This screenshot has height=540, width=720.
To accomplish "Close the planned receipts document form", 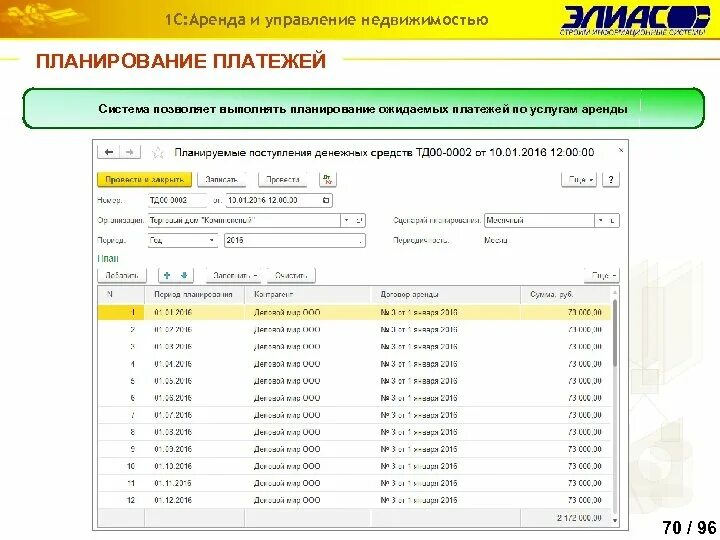I will click(x=621, y=150).
